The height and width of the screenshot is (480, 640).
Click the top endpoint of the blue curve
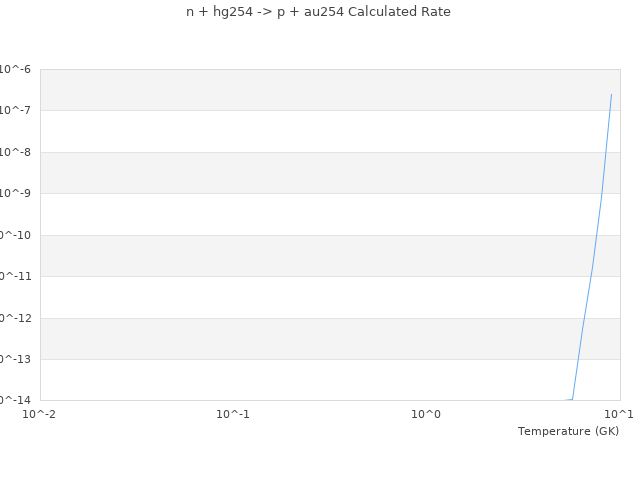(x=611, y=95)
